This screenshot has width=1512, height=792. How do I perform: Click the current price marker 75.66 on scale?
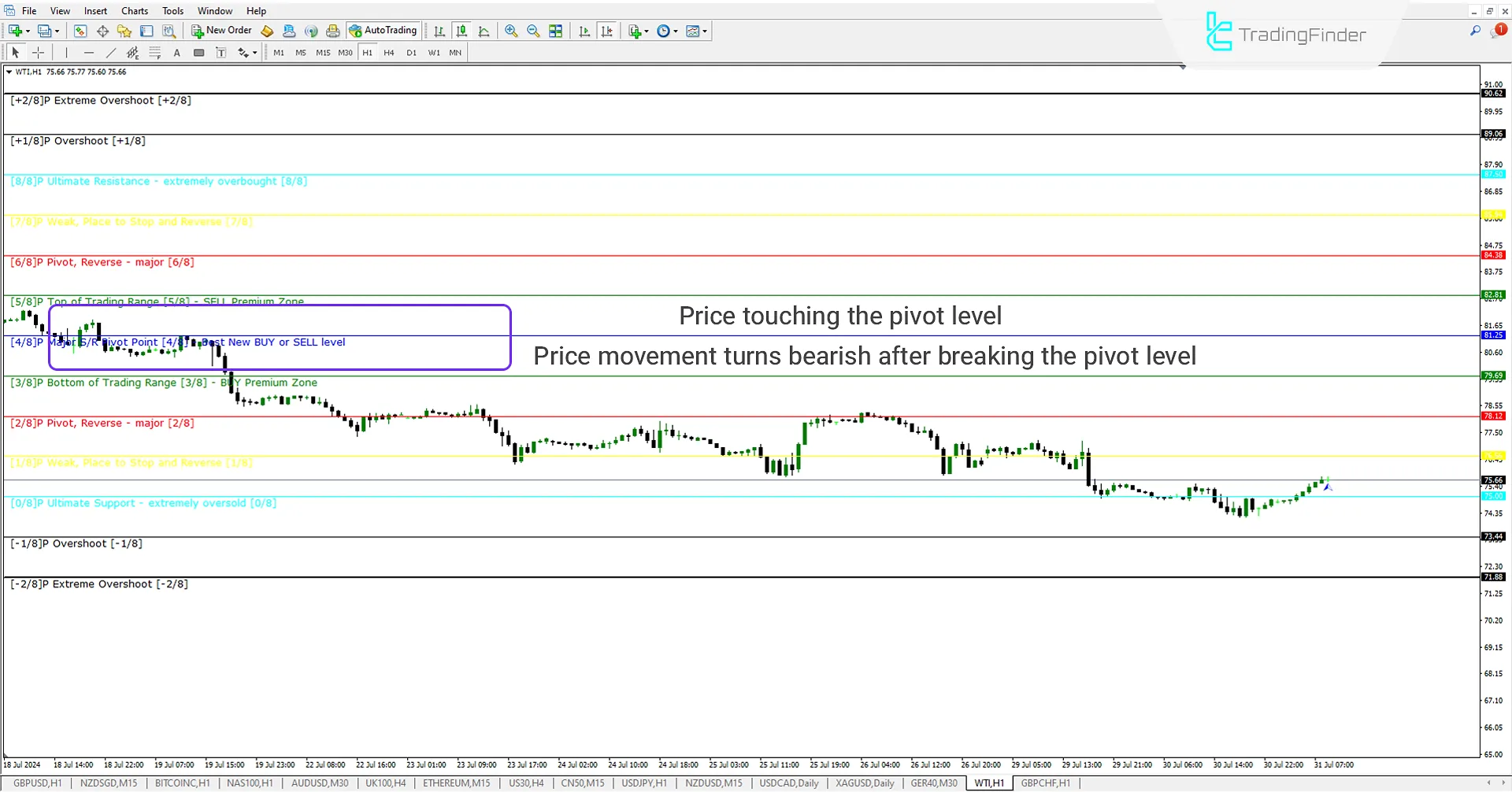click(1492, 480)
